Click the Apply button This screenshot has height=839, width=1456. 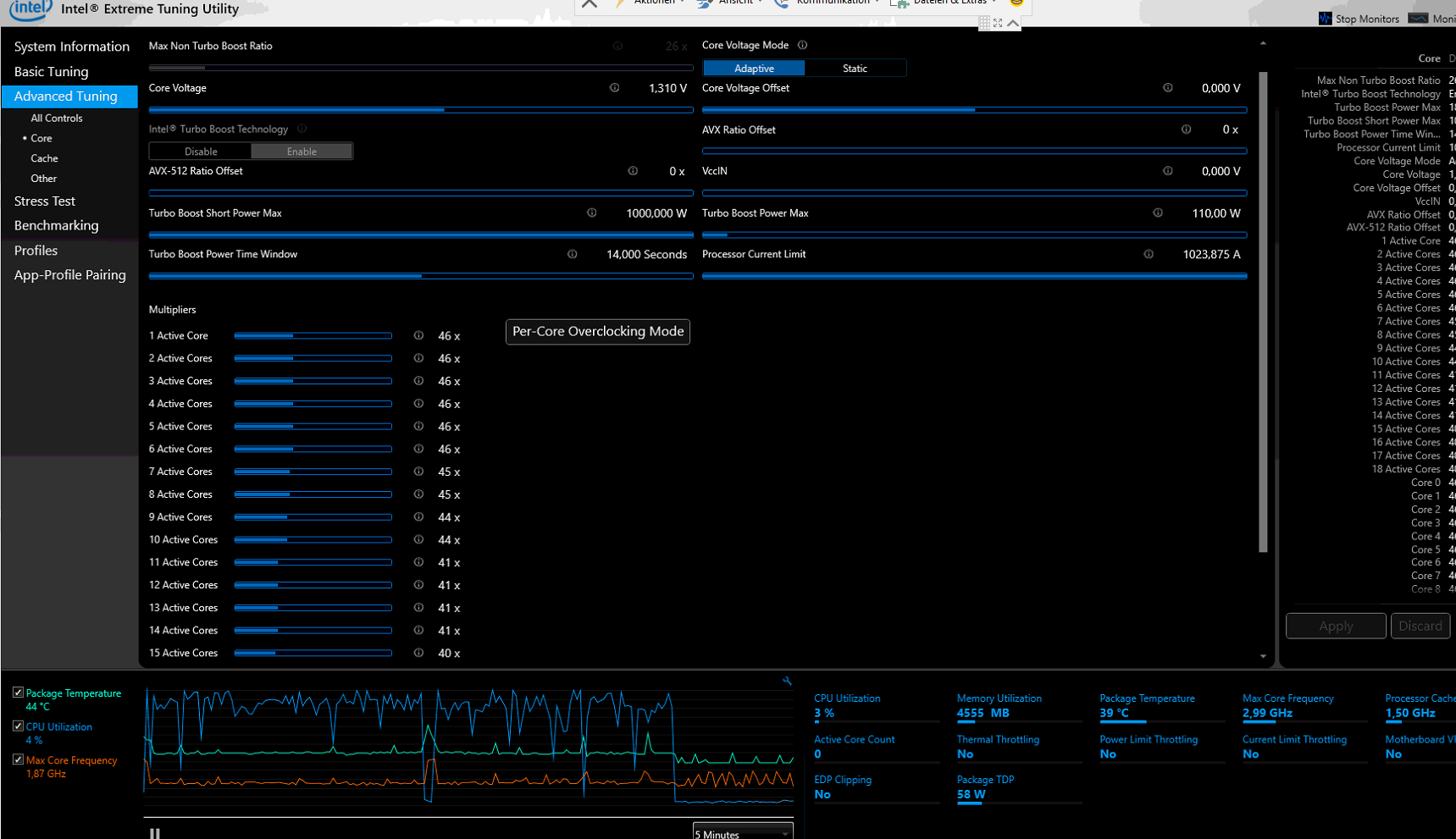pos(1336,626)
